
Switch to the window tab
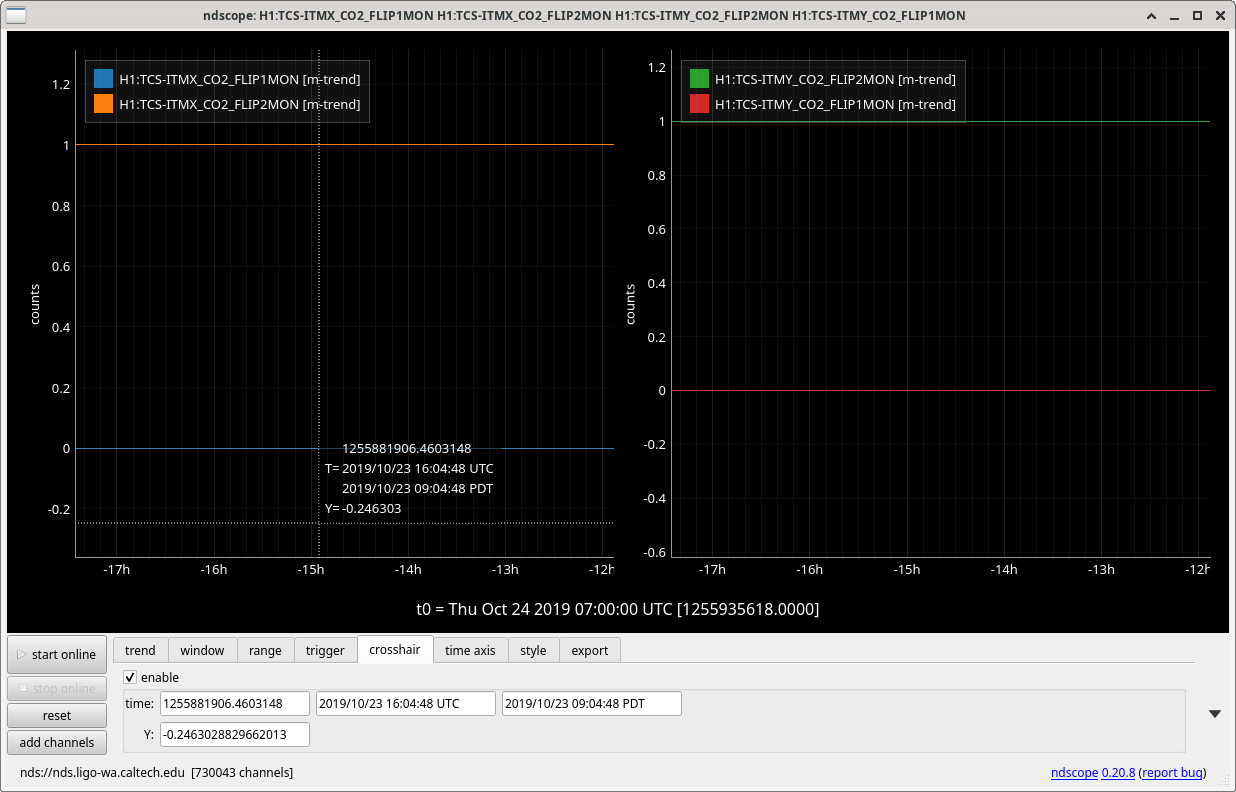[x=202, y=650]
